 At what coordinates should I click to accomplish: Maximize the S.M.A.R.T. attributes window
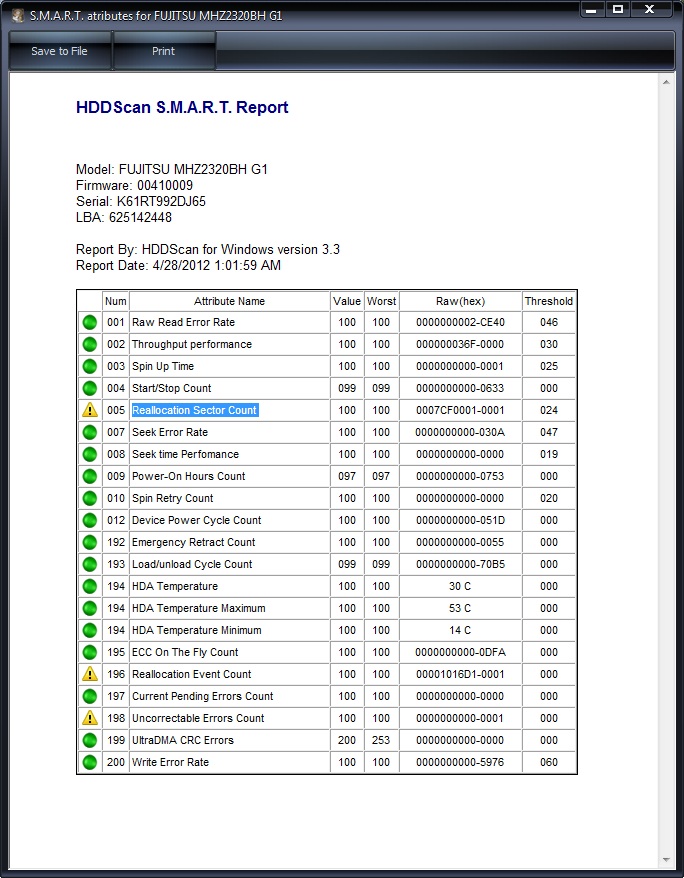(x=618, y=10)
